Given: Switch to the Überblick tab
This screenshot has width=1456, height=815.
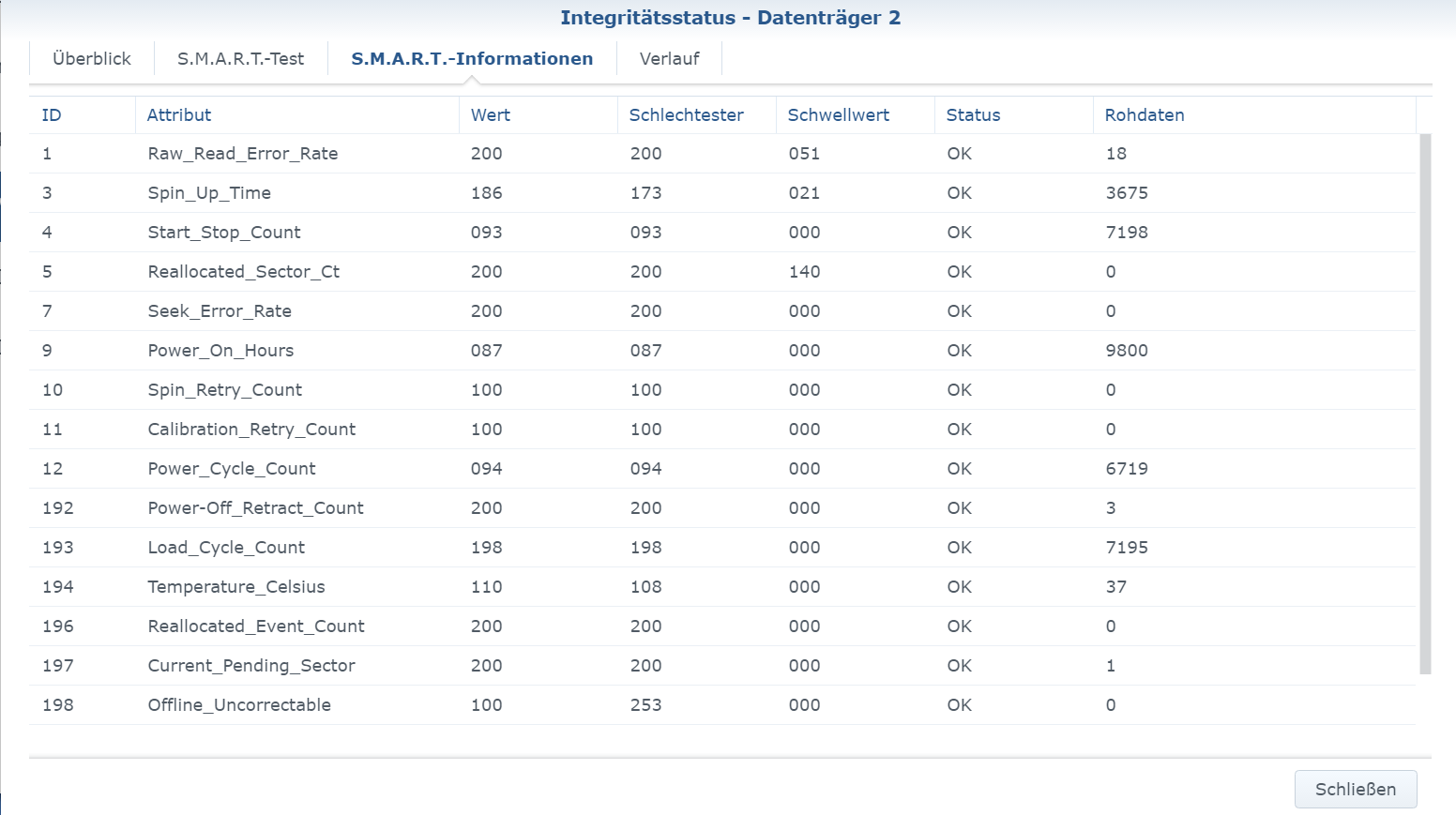Looking at the screenshot, I should (x=92, y=58).
